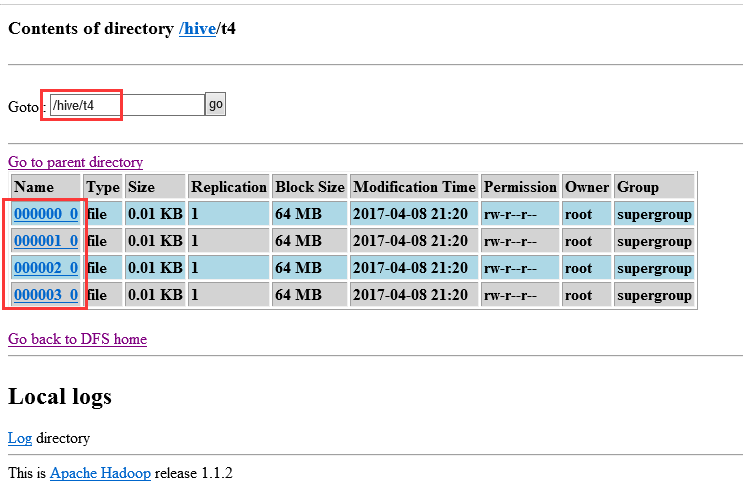
Task: Select size 0.01 KB in 000000_0 row
Action: point(155,214)
